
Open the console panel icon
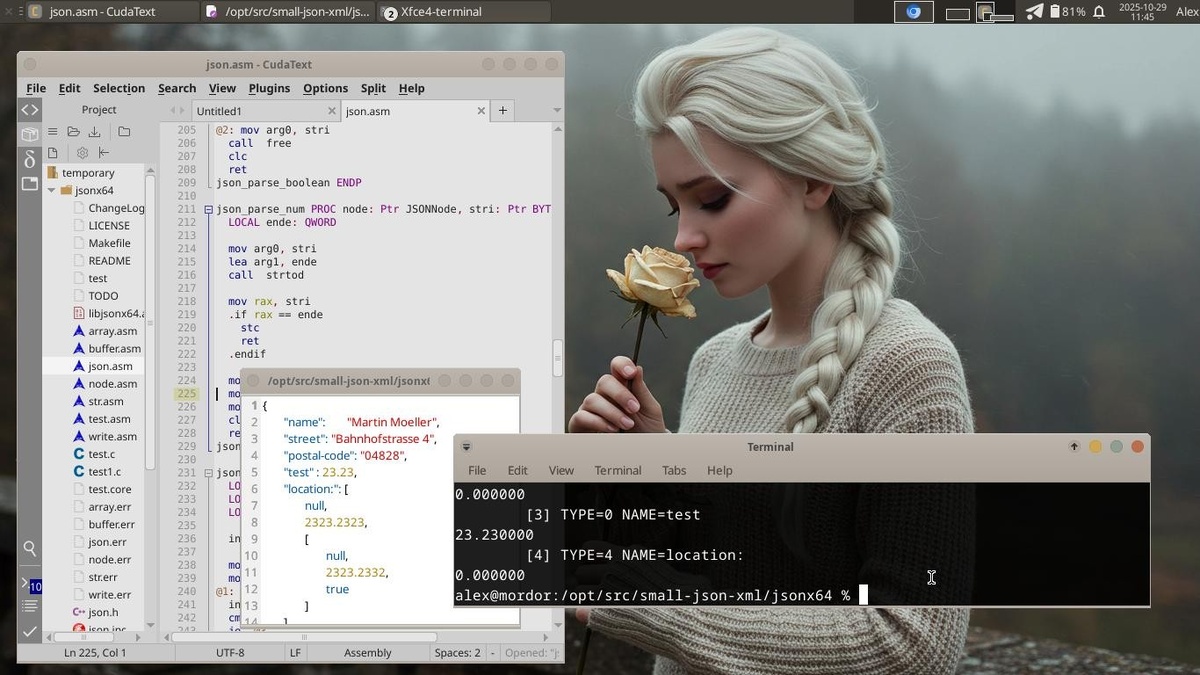pyautogui.click(x=31, y=585)
